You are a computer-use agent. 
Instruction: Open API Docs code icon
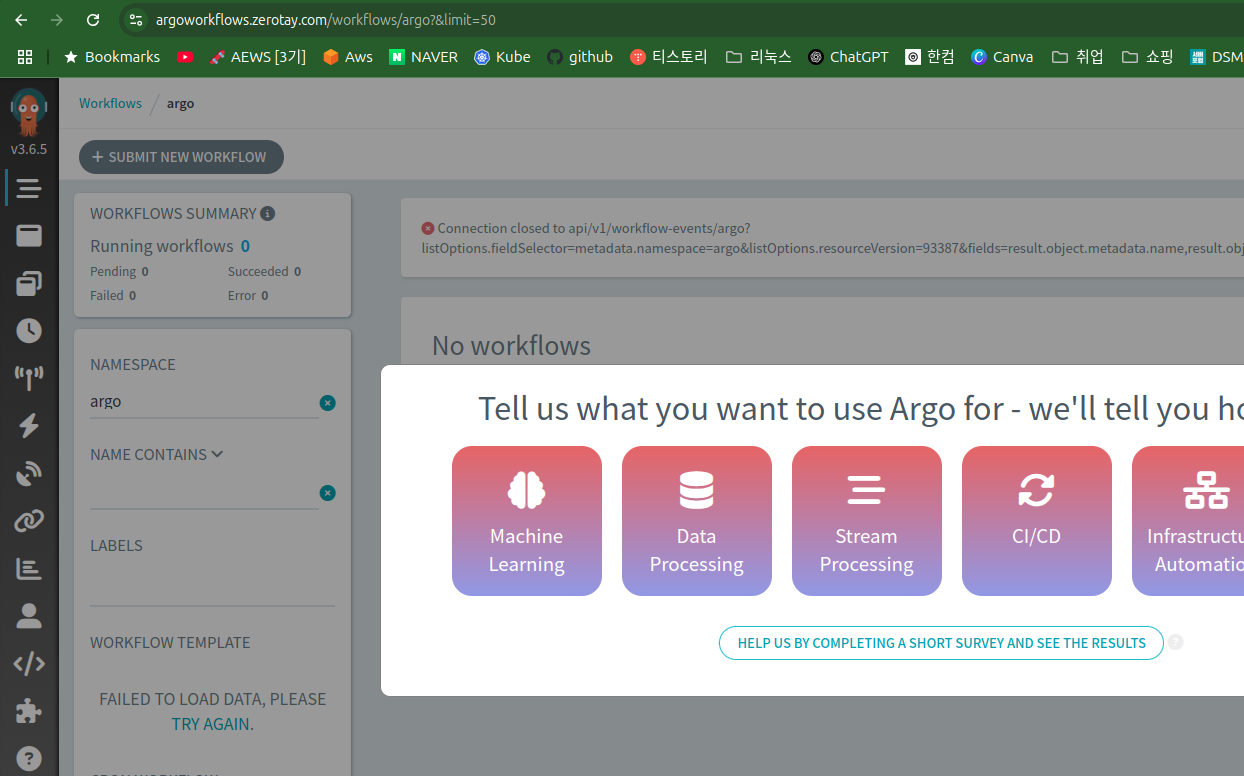tap(29, 663)
